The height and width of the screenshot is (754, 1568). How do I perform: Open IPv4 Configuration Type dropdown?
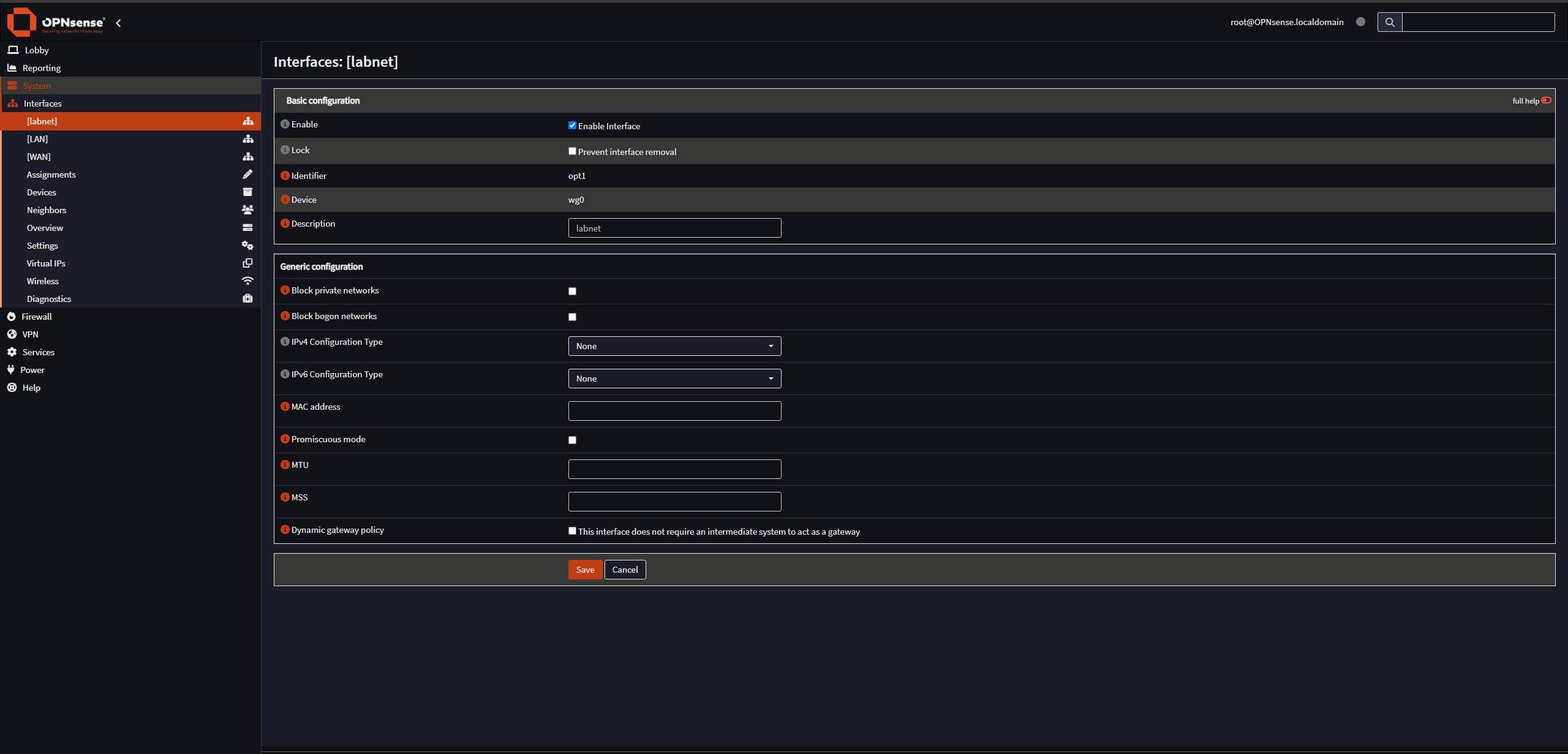[674, 346]
